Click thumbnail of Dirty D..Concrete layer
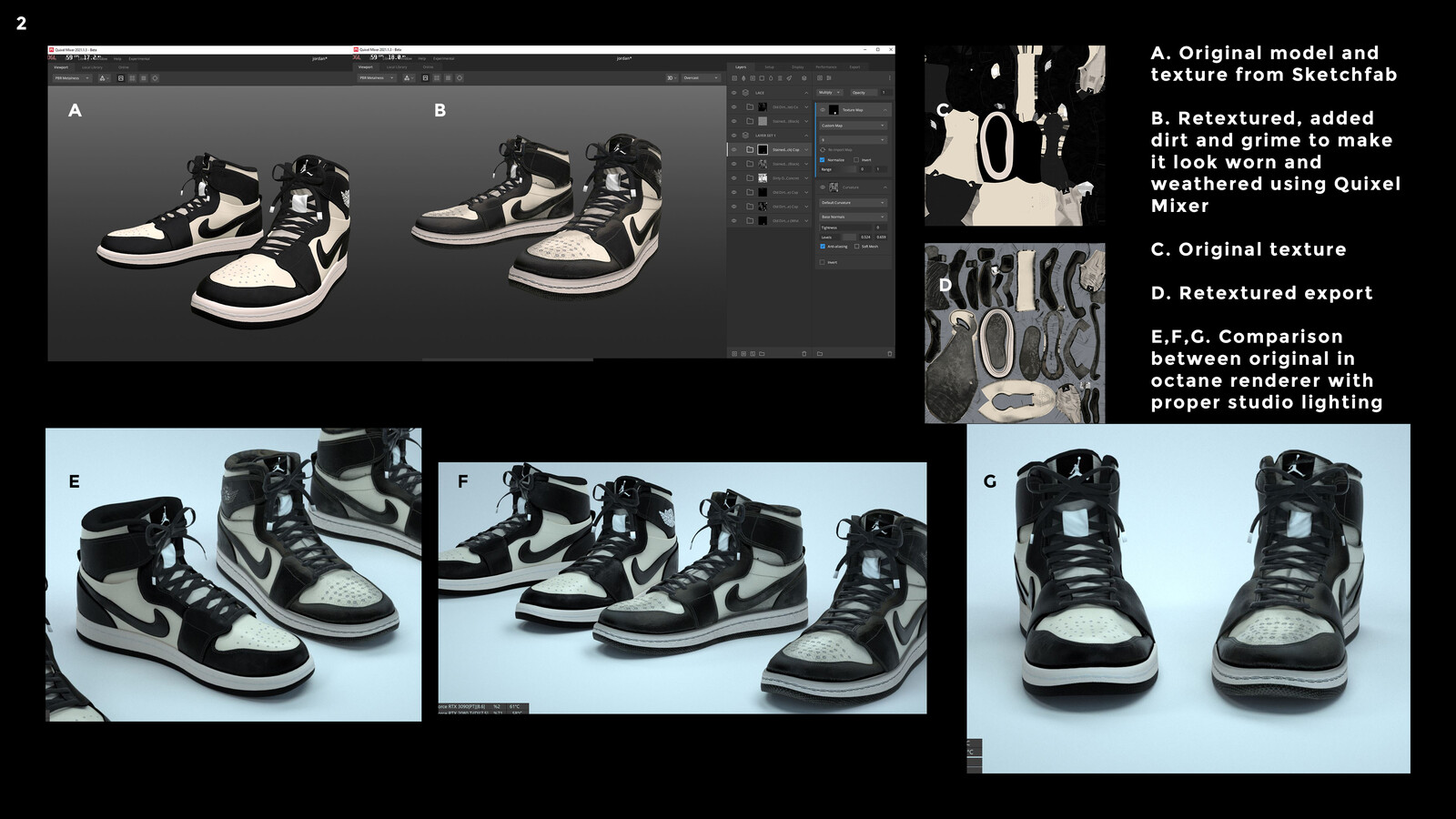This screenshot has height=819, width=1456. click(763, 178)
